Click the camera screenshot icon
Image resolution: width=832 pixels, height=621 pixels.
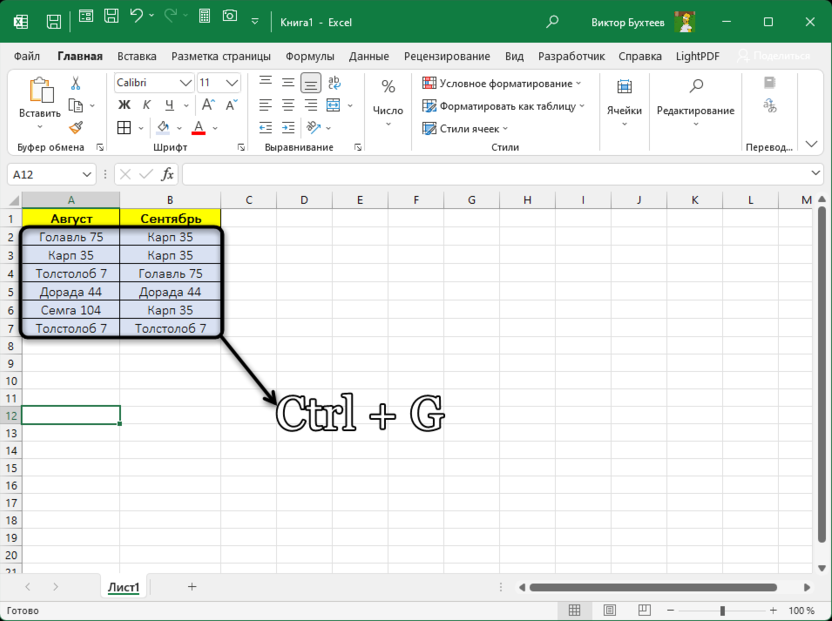230,16
